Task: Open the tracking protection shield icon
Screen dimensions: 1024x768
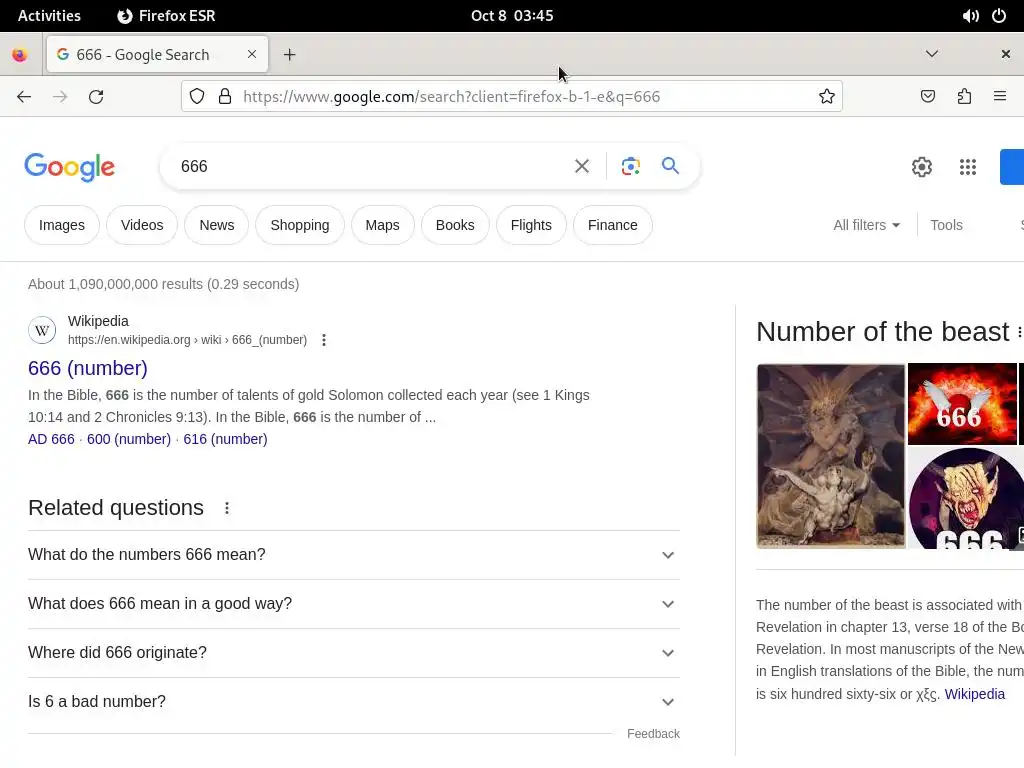Action: pos(197,97)
